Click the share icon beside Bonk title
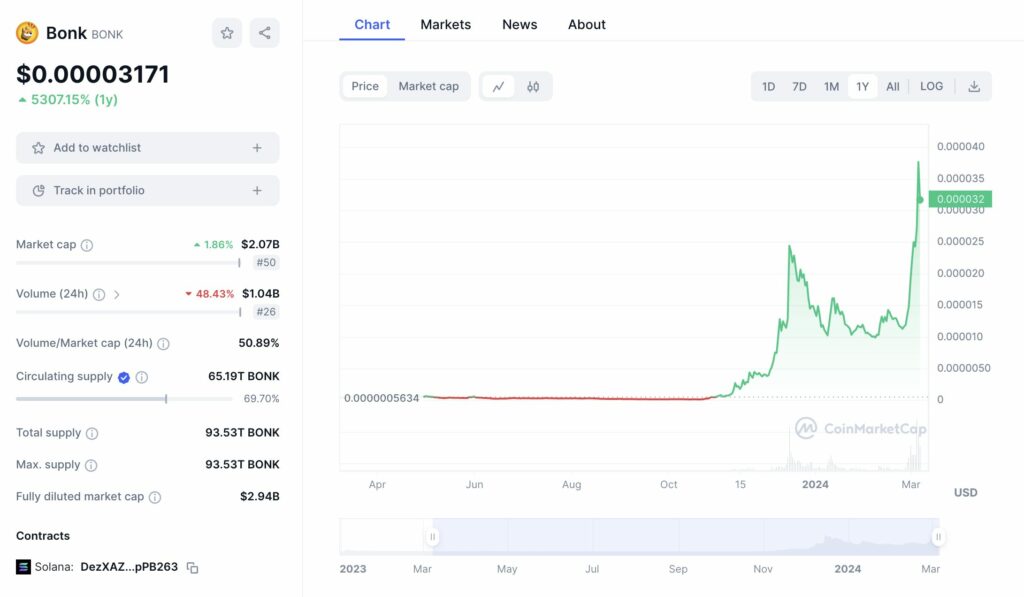This screenshot has height=597, width=1024. click(264, 33)
